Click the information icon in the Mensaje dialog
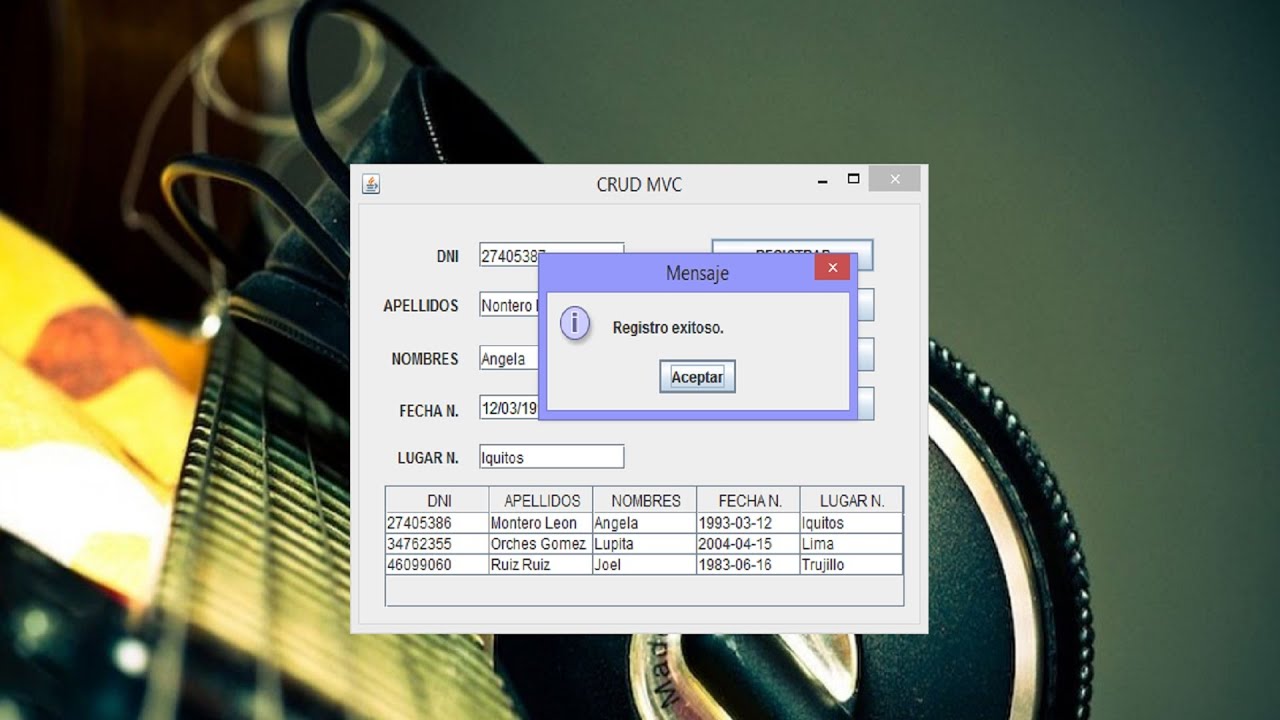Viewport: 1280px width, 720px height. tap(575, 324)
